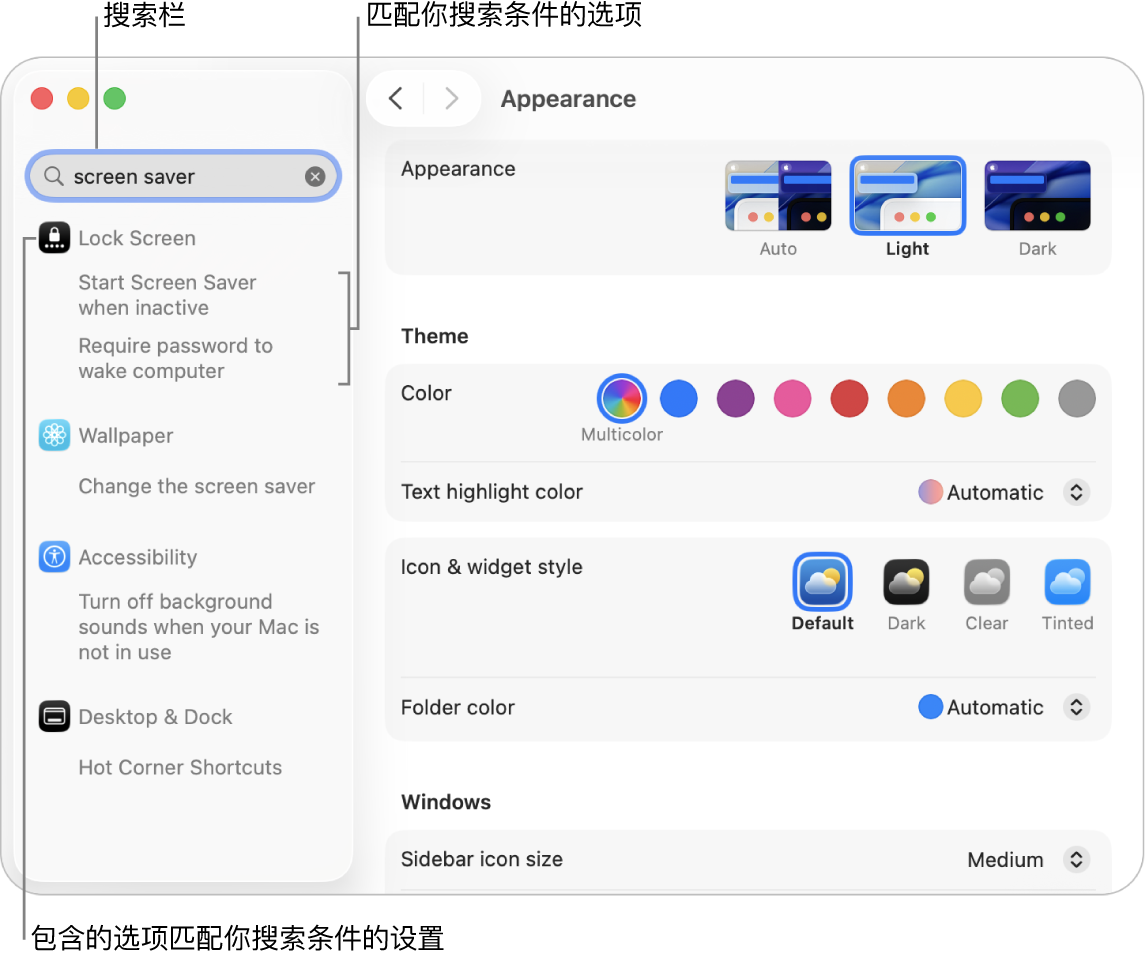Click the Desktop & Dock icon
Viewport: 1146px width, 958px height.
pyautogui.click(x=54, y=717)
